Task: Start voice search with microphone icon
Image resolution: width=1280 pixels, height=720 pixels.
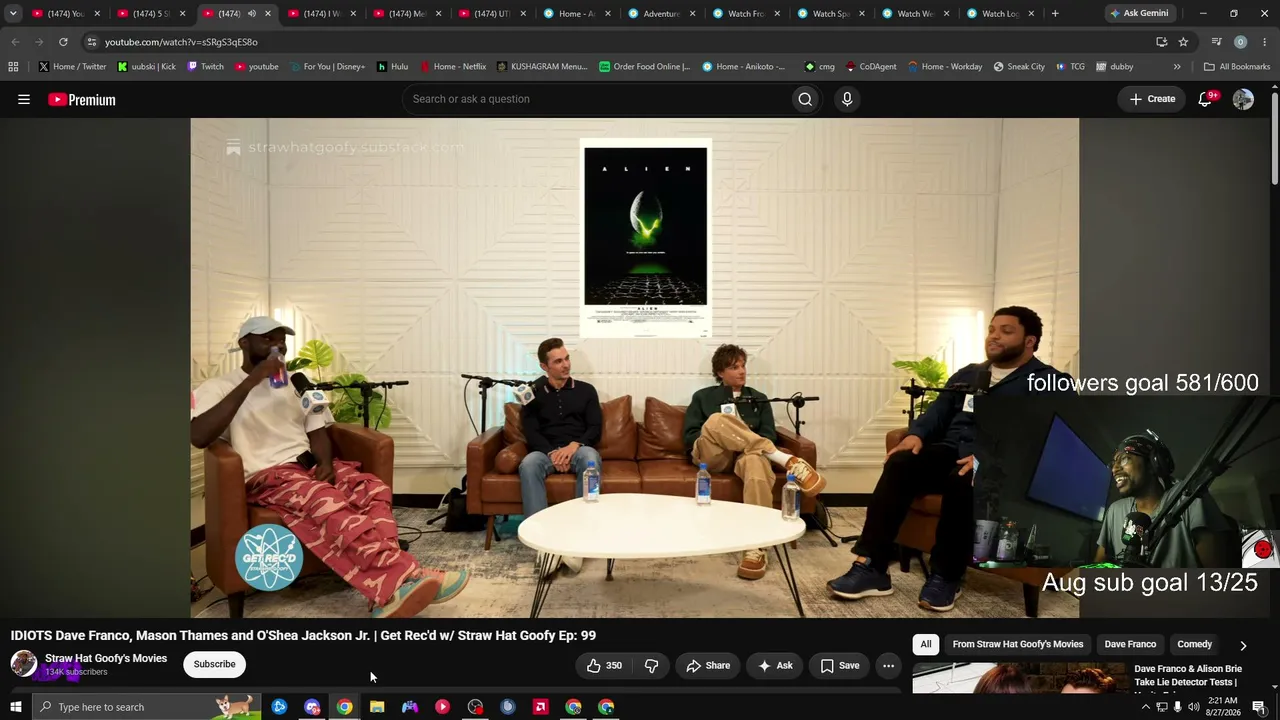Action: pyautogui.click(x=847, y=99)
